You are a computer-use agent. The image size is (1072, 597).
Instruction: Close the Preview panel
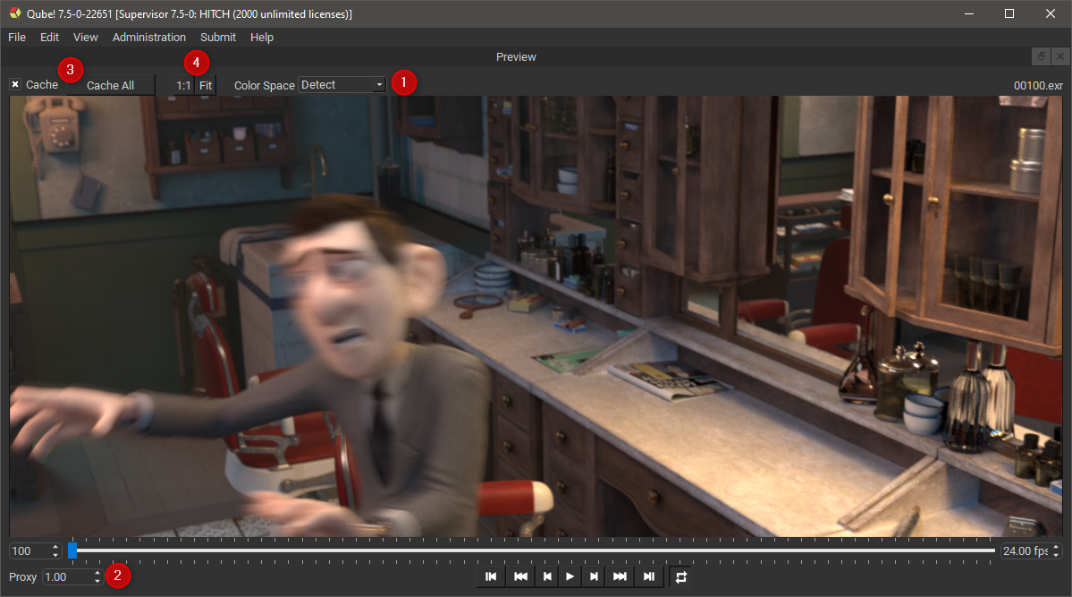coord(1060,57)
